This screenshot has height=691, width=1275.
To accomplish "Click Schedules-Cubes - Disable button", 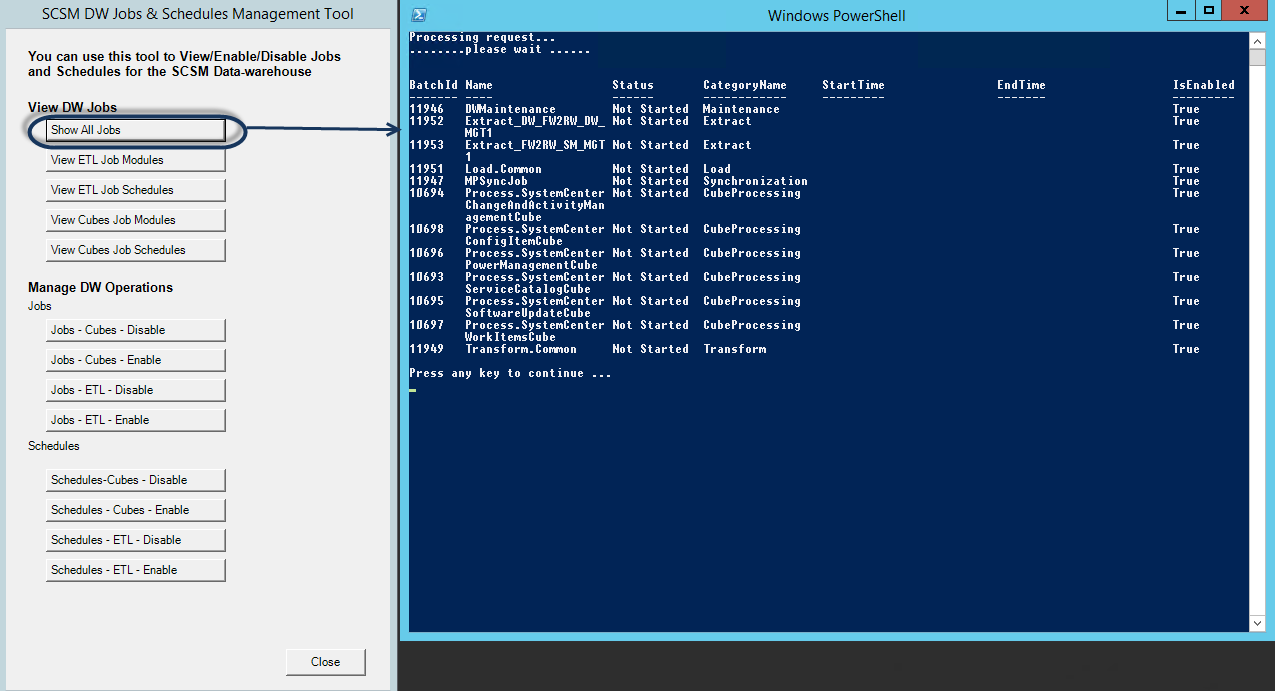I will tap(136, 480).
